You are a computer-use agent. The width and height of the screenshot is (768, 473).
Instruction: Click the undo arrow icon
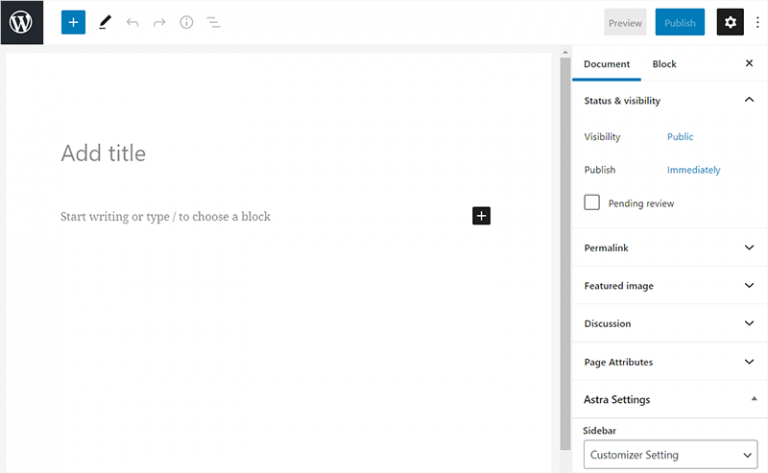click(x=132, y=23)
